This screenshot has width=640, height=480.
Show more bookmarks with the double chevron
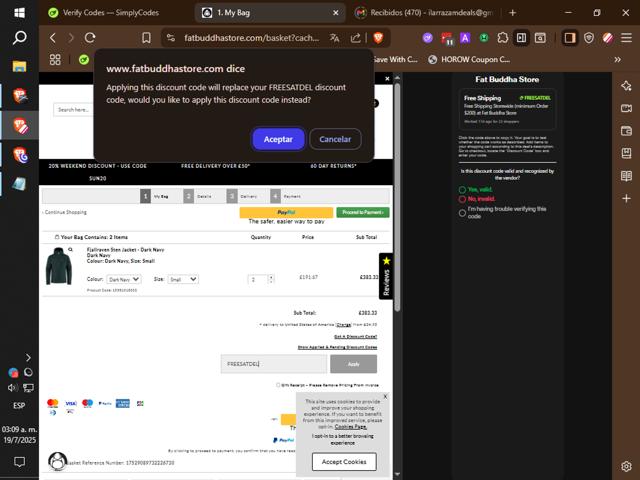(618, 60)
